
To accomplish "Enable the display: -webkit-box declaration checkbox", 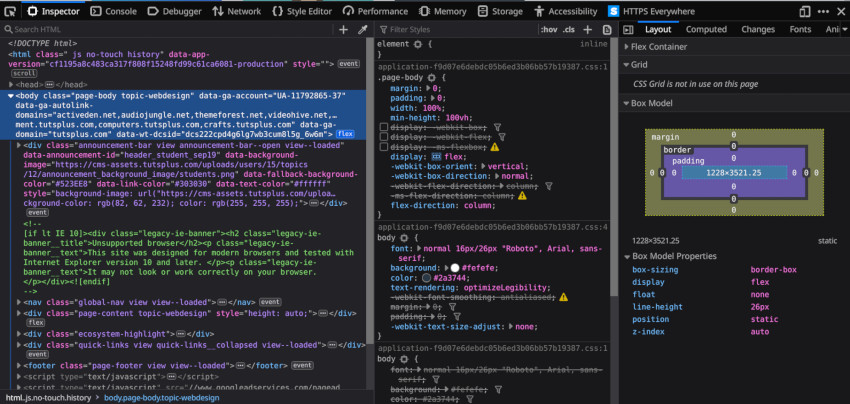I will 384,127.
